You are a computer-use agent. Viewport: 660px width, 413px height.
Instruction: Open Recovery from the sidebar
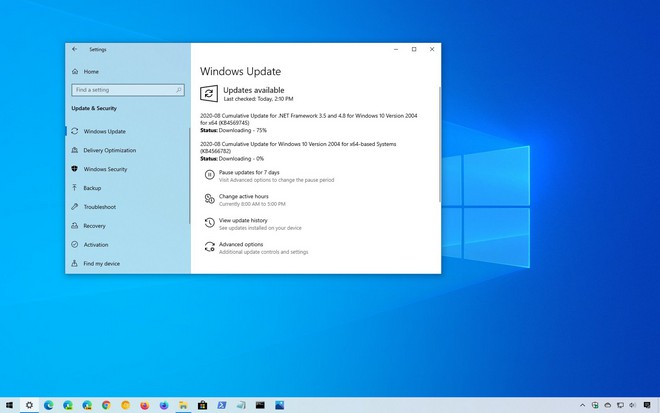pyautogui.click(x=94, y=226)
